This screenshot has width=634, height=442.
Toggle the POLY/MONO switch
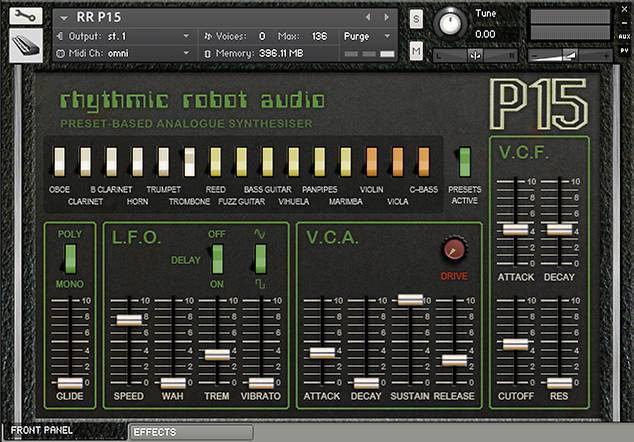point(70,259)
